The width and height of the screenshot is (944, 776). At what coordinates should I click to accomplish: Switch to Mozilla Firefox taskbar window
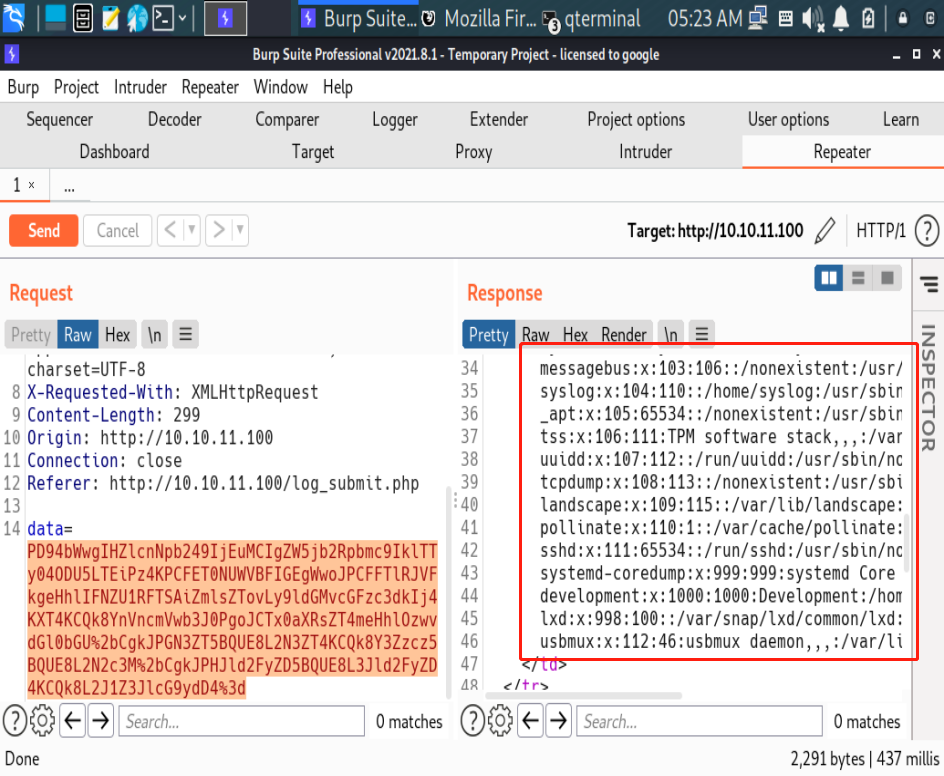pyautogui.click(x=479, y=19)
